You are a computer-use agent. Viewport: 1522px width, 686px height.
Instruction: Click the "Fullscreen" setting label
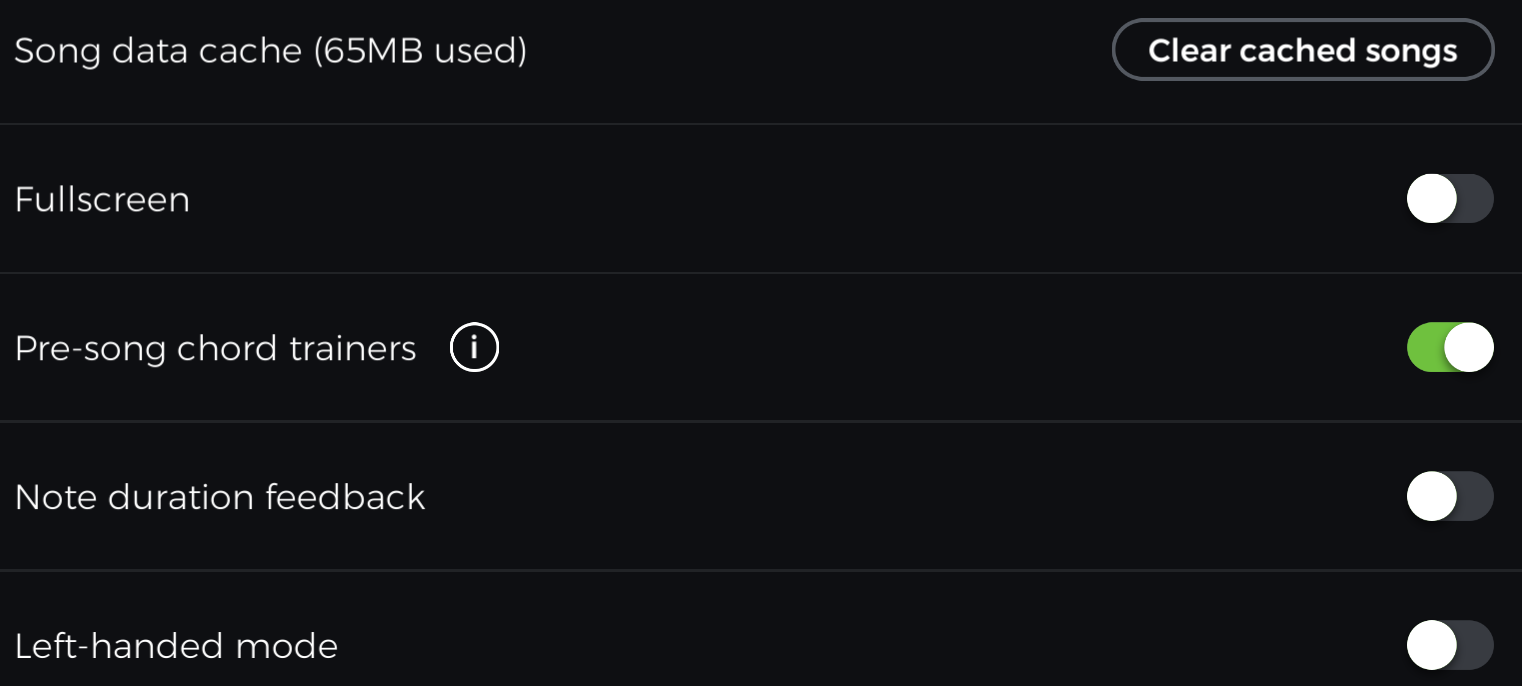[x=102, y=200]
